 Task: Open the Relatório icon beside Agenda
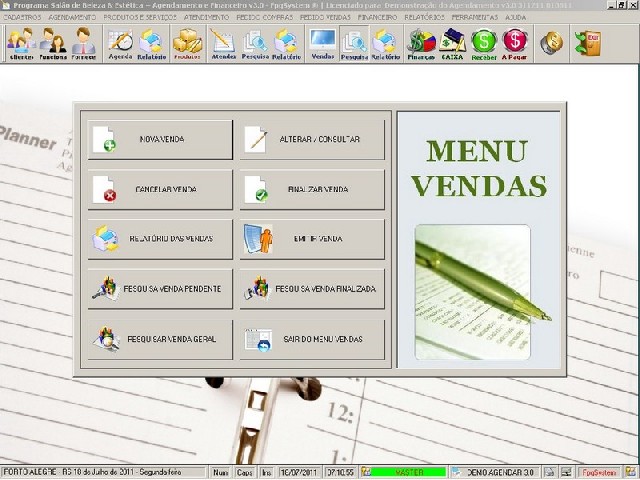coord(152,44)
